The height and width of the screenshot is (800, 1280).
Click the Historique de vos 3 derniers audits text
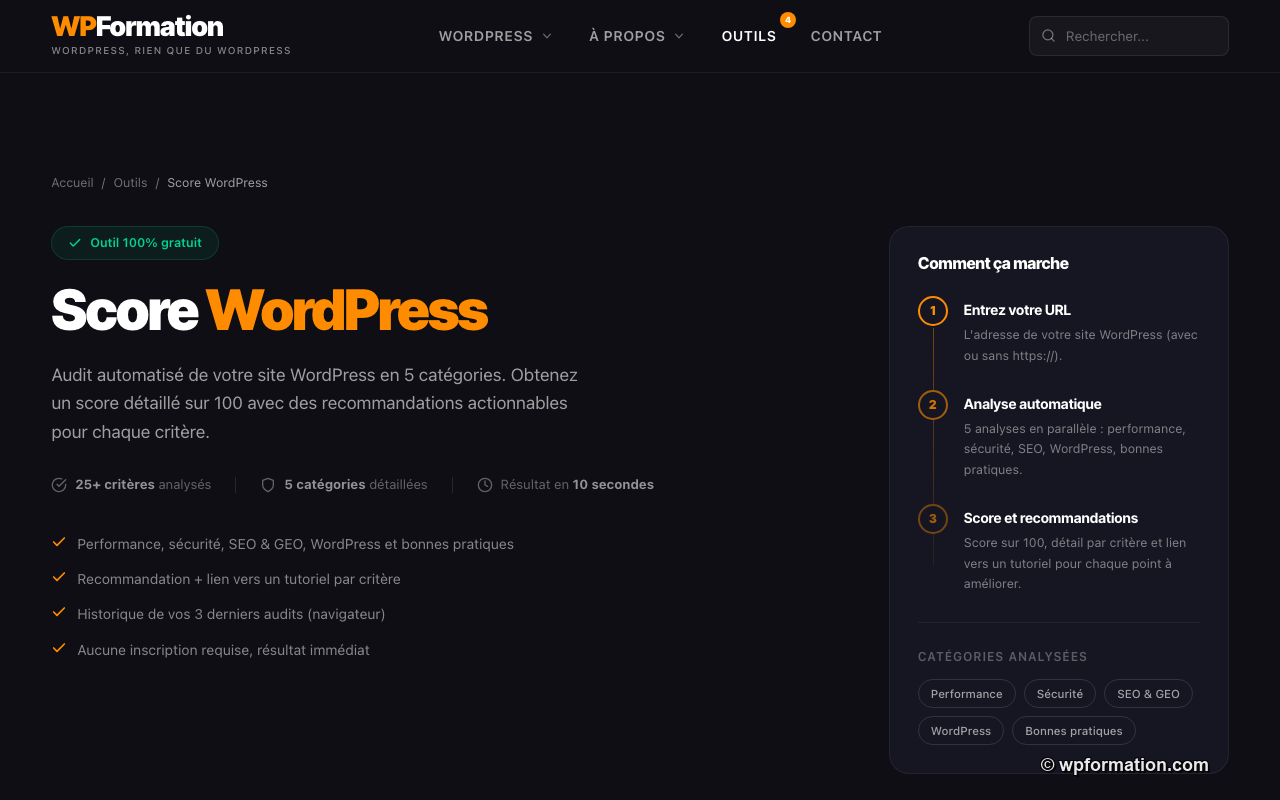[231, 614]
